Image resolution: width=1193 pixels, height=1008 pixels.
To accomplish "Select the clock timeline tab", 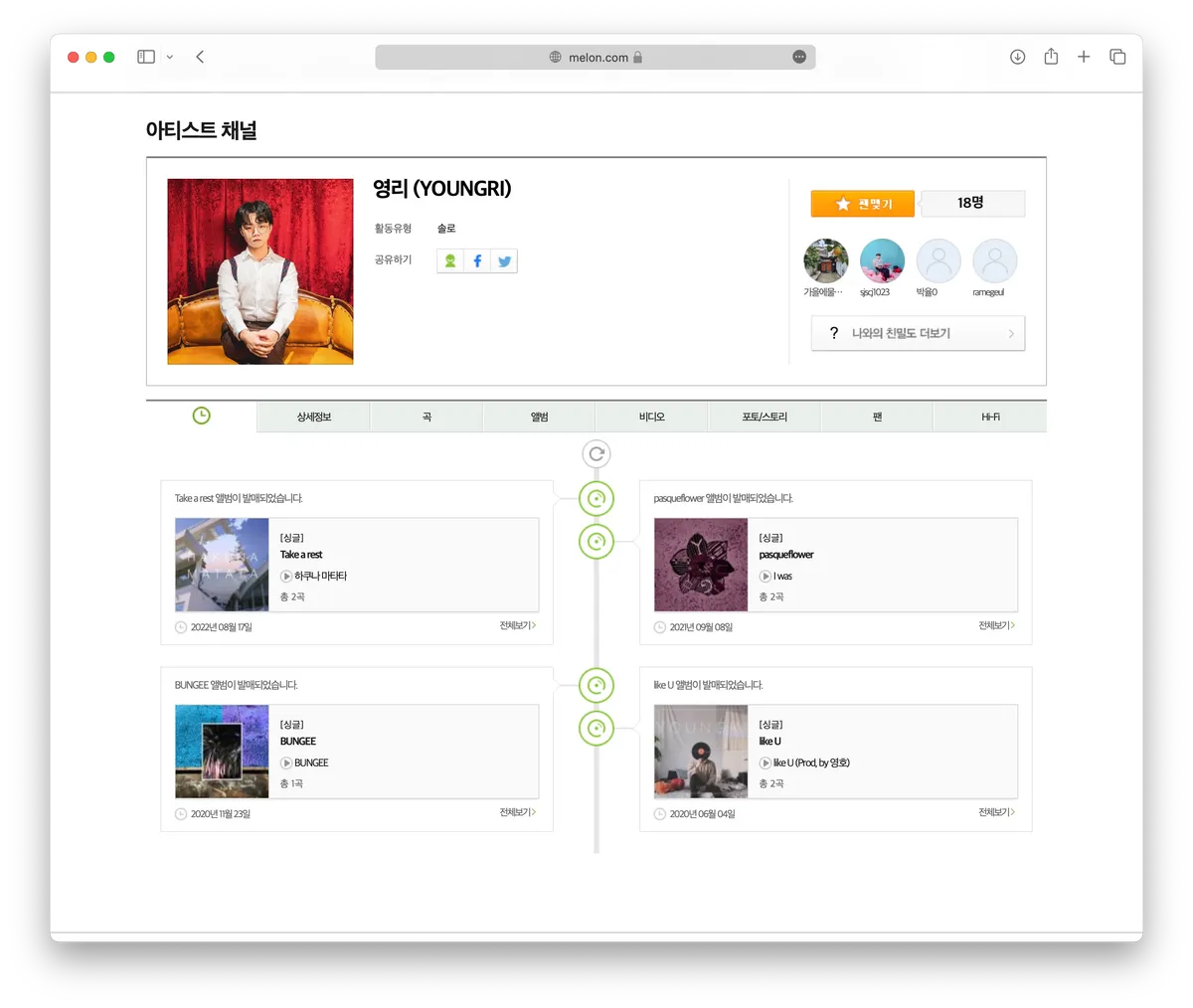I will (x=201, y=416).
